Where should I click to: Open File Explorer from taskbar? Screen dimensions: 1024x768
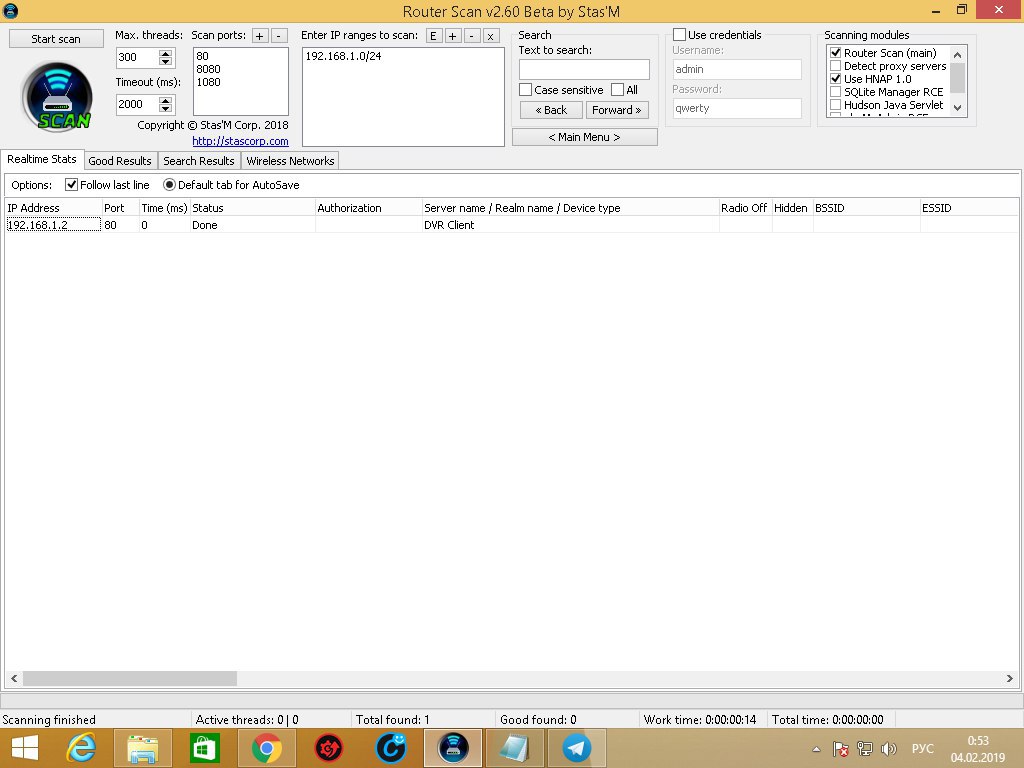[142, 748]
